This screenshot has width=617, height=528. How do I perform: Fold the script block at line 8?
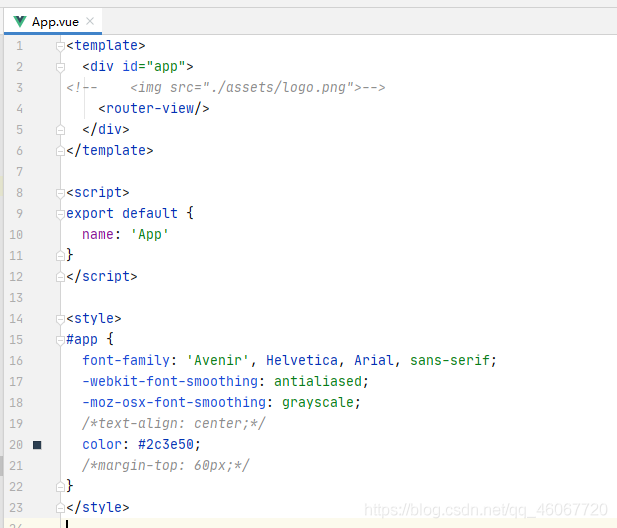click(x=60, y=193)
